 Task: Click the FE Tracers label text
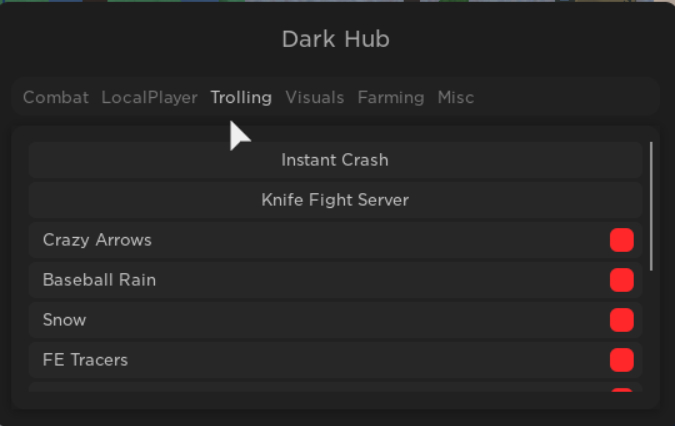point(85,360)
